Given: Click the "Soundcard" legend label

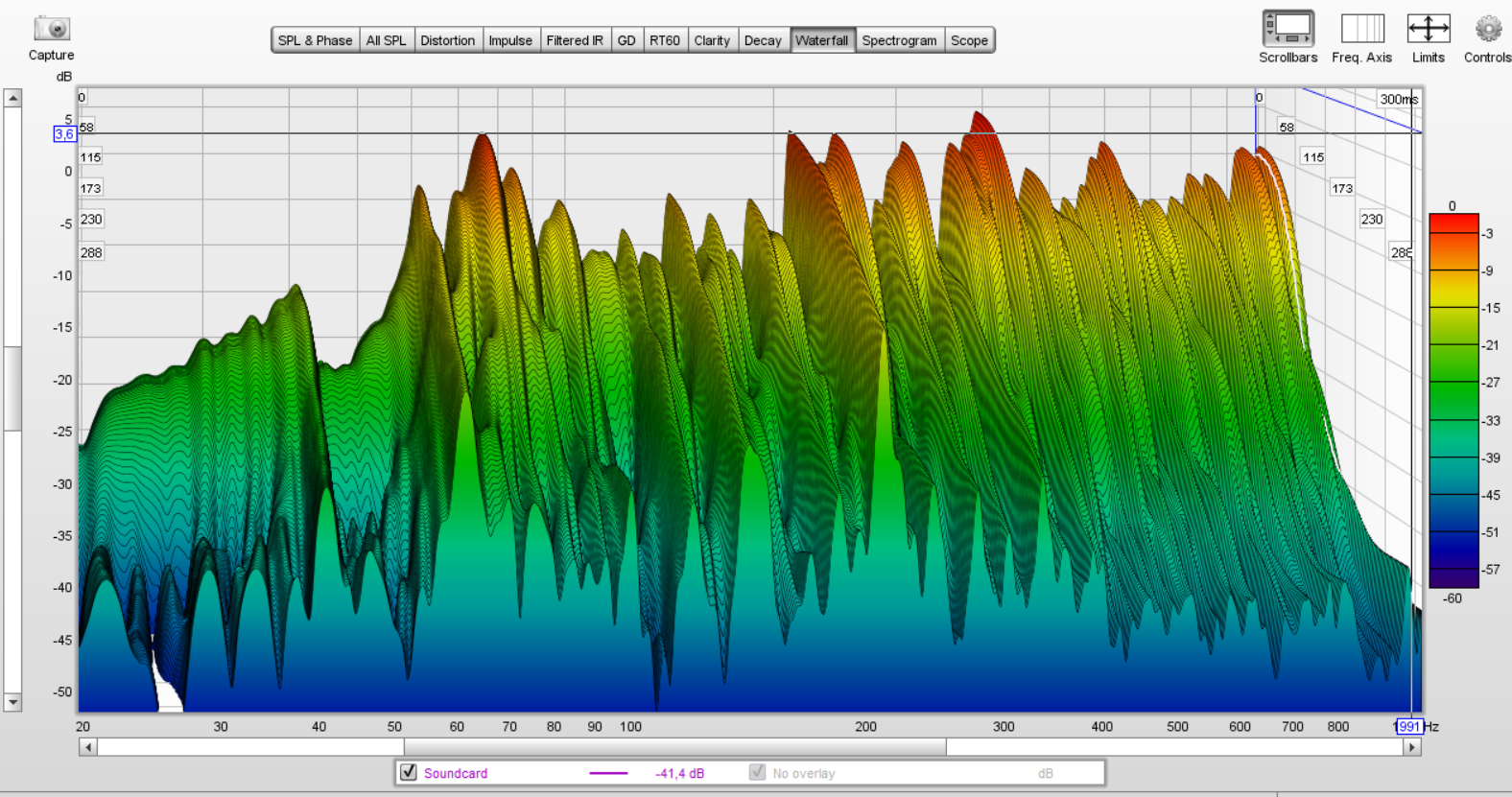Looking at the screenshot, I should [456, 773].
